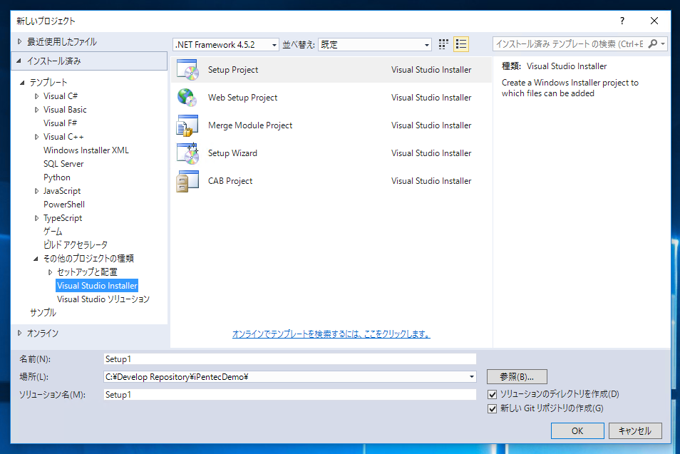The image size is (680, 454).
Task: Click 'Visual Studio Installer' in Merge Module row
Action: tap(431, 125)
